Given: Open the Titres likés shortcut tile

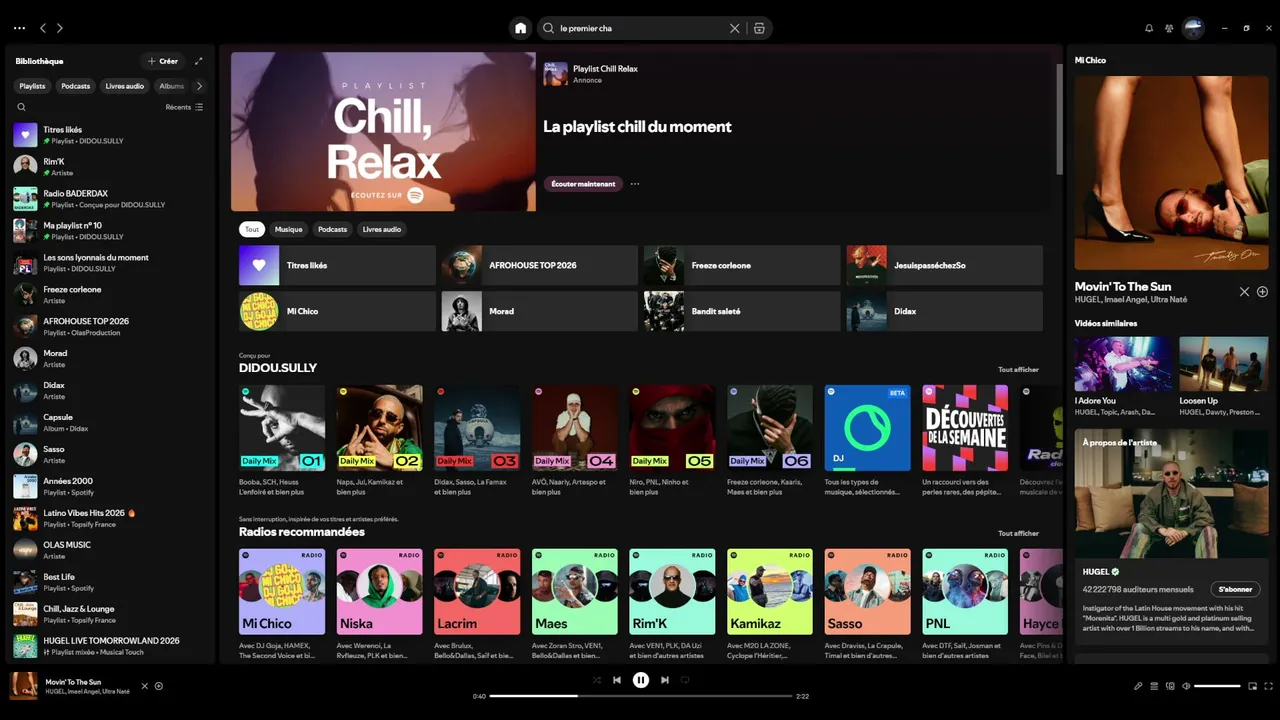Looking at the screenshot, I should [x=337, y=265].
